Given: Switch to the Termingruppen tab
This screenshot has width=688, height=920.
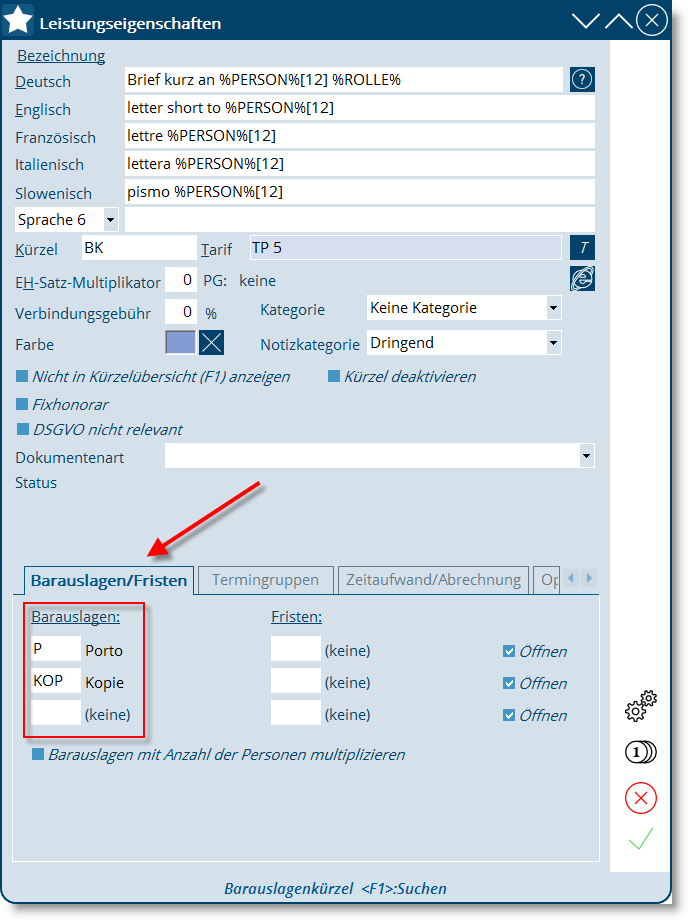Looking at the screenshot, I should 265,580.
